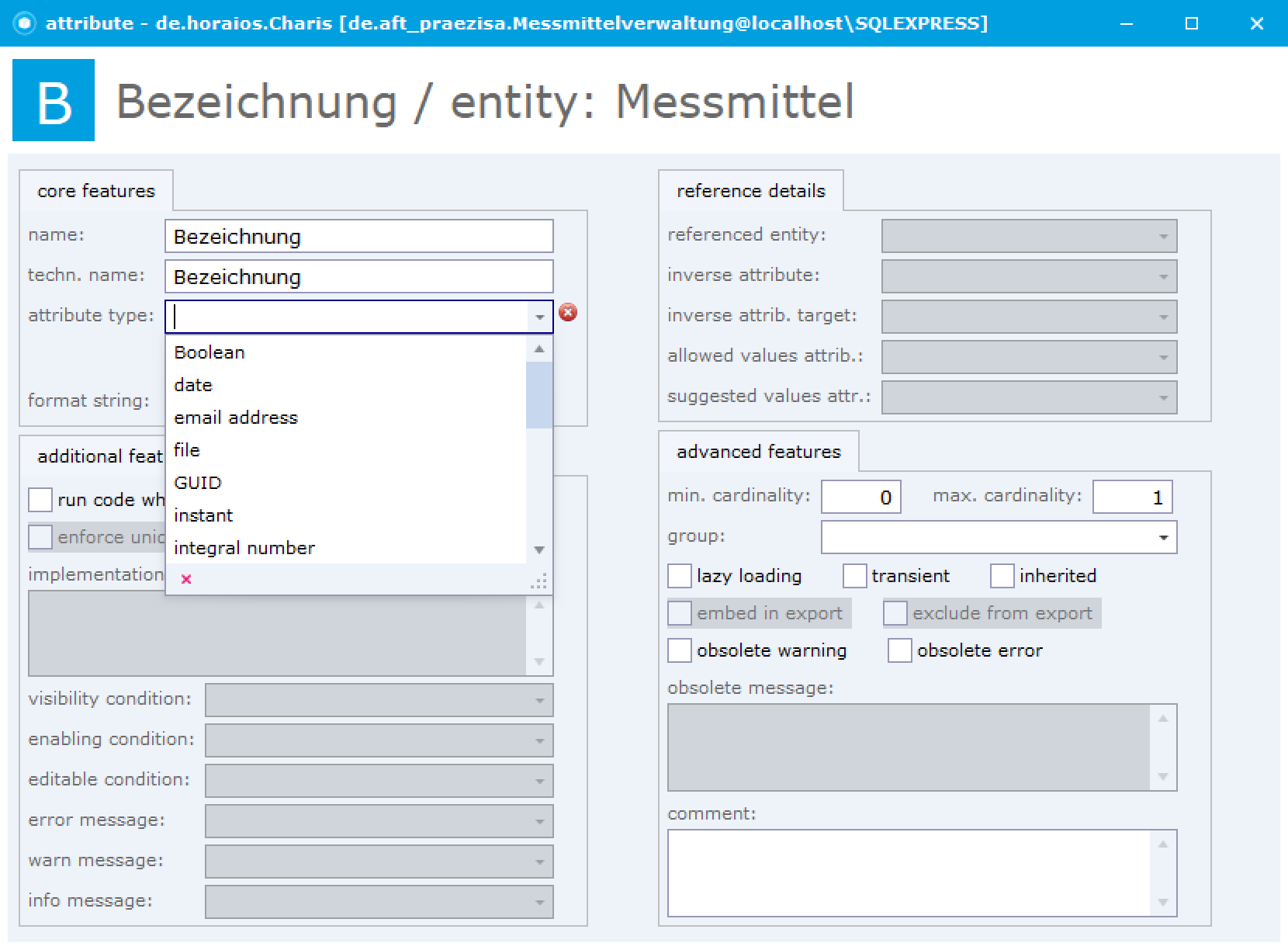Choose GUID from the list
The image size is (1288, 950).
[x=346, y=483]
